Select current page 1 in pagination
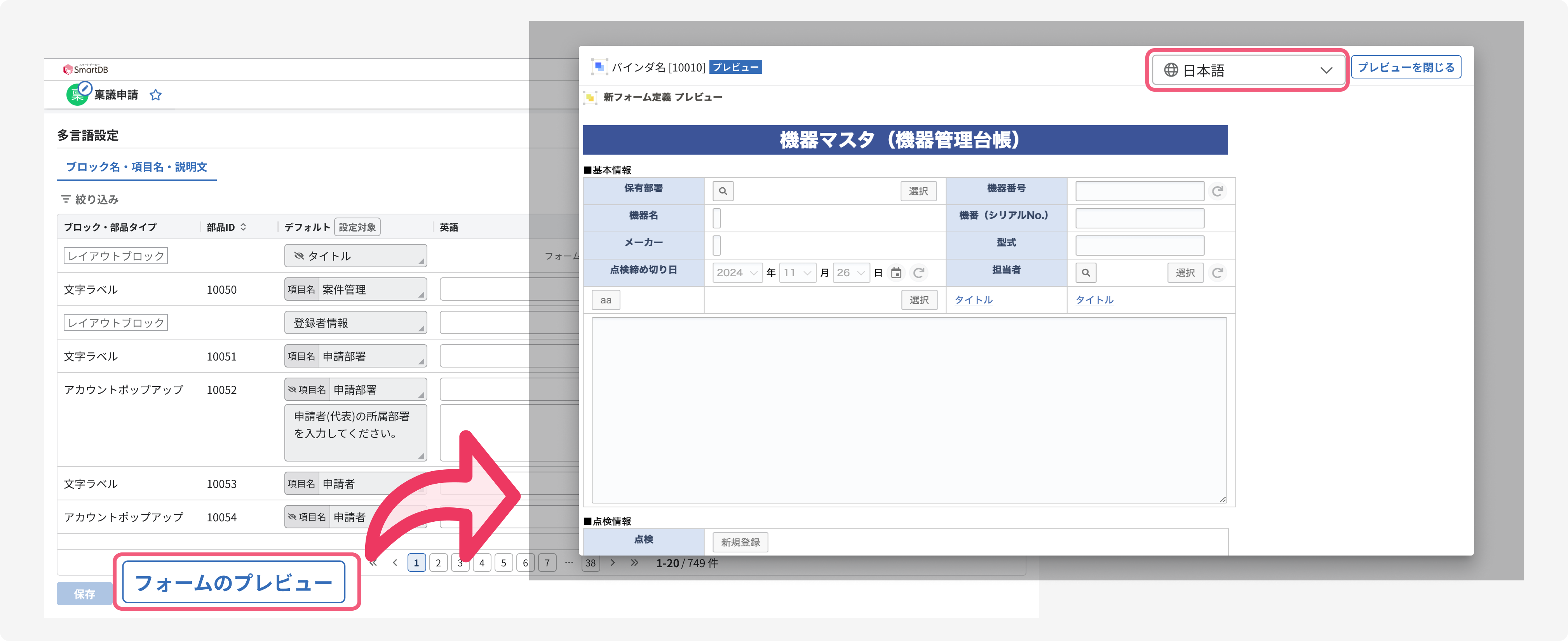 (x=416, y=563)
